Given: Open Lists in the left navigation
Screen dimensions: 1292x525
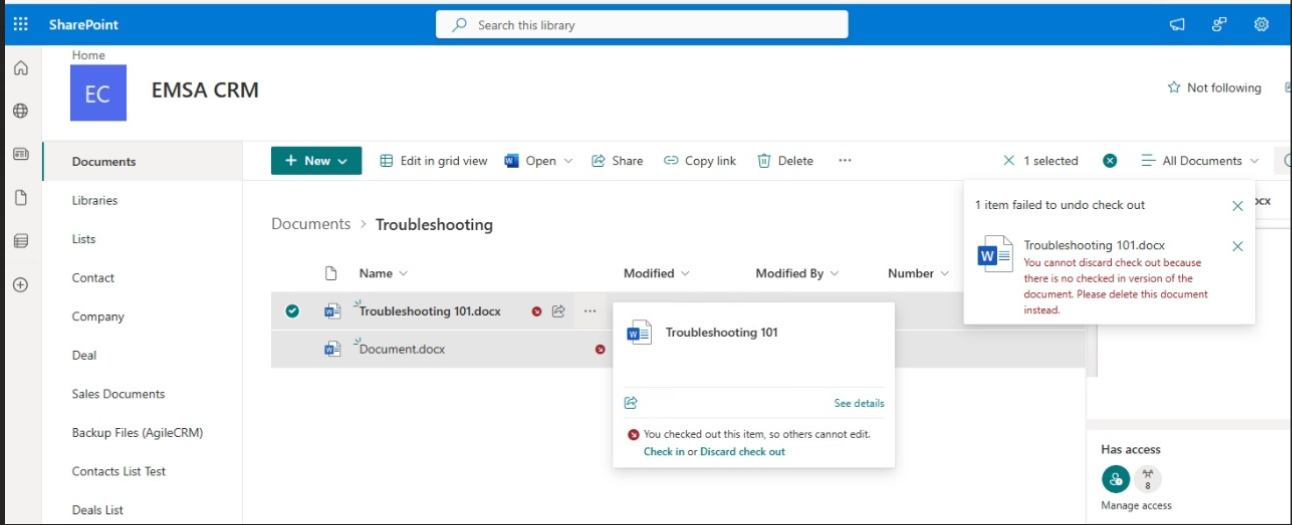Looking at the screenshot, I should coord(84,239).
